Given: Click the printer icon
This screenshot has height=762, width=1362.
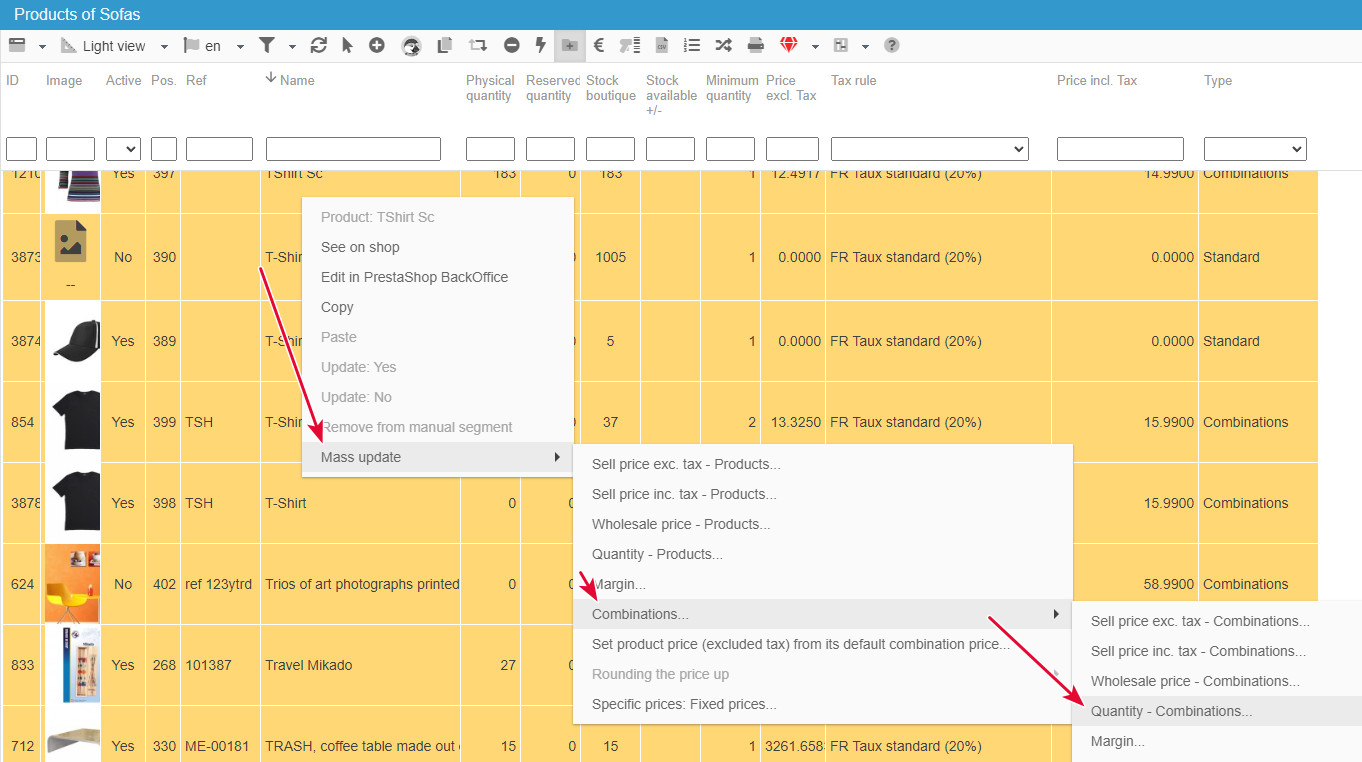Looking at the screenshot, I should pyautogui.click(x=756, y=46).
